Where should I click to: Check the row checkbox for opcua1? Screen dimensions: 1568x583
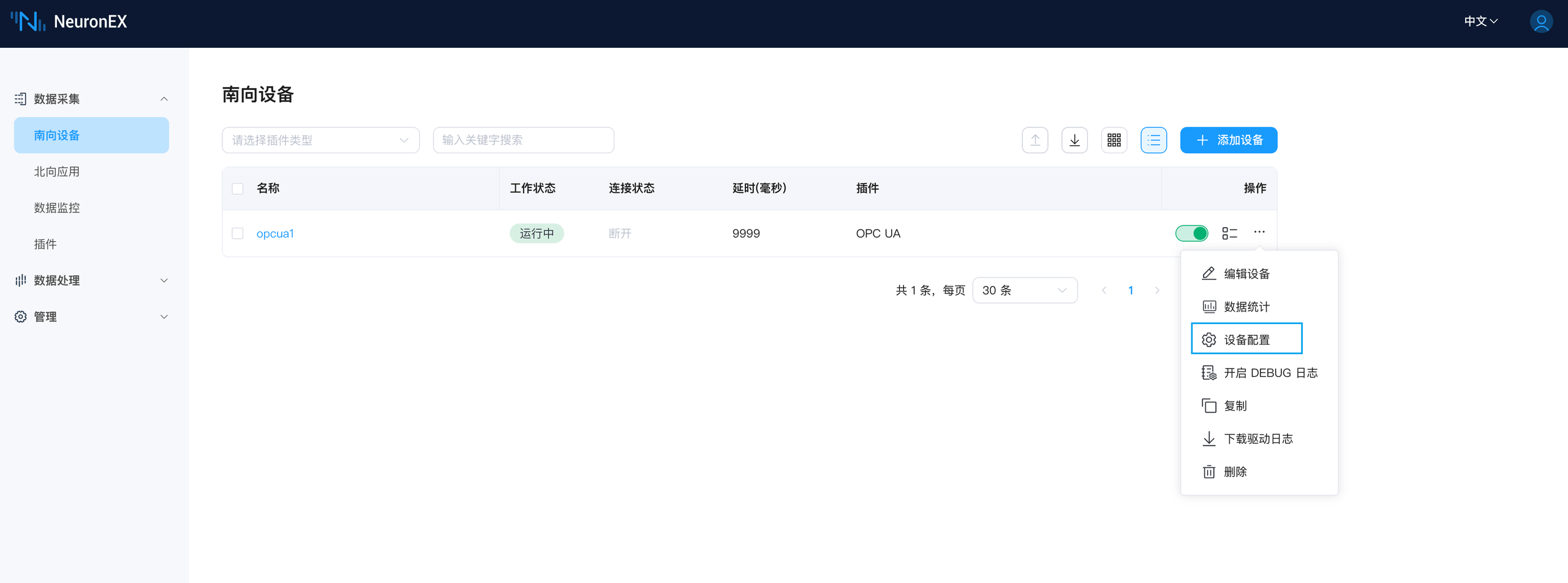point(238,233)
